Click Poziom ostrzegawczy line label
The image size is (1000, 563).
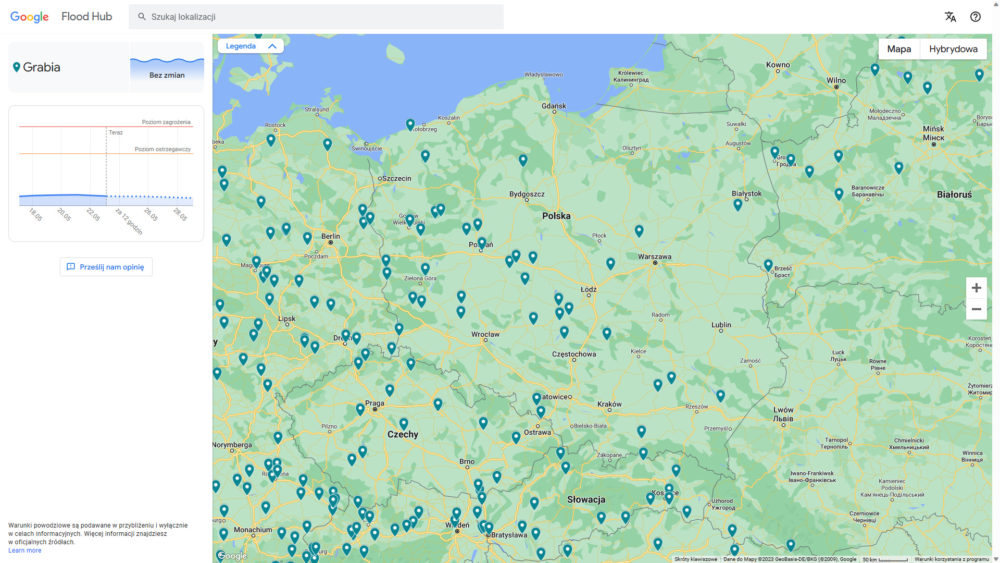[x=163, y=149]
